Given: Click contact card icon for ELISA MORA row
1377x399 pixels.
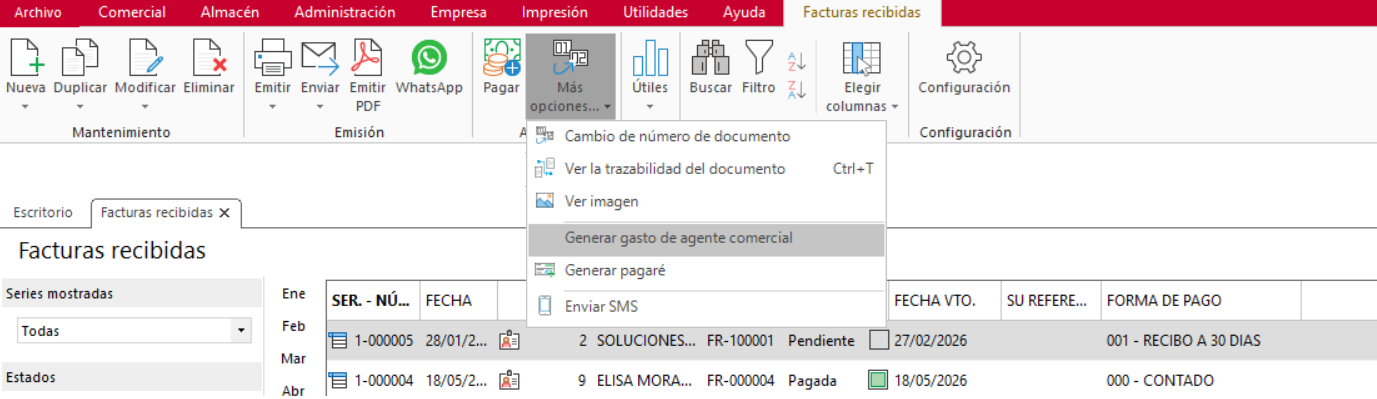Looking at the screenshot, I should coord(510,380).
